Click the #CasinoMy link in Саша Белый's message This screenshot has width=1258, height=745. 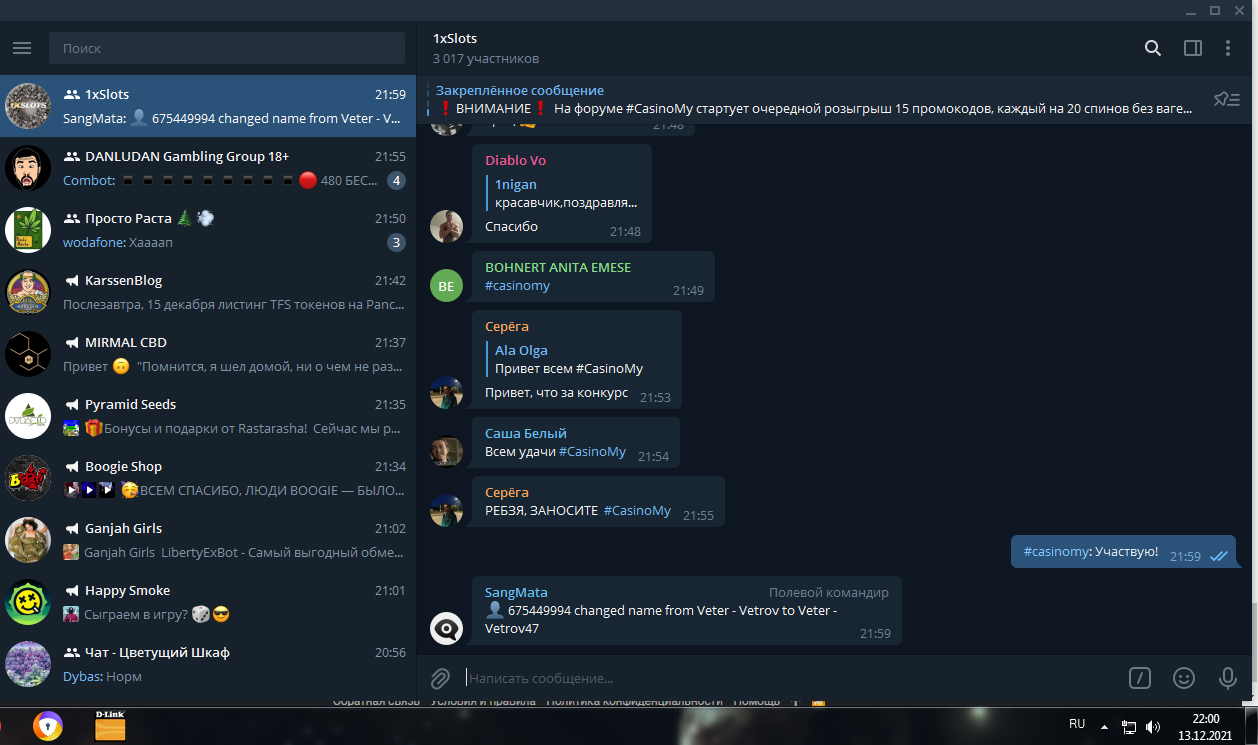pos(592,452)
